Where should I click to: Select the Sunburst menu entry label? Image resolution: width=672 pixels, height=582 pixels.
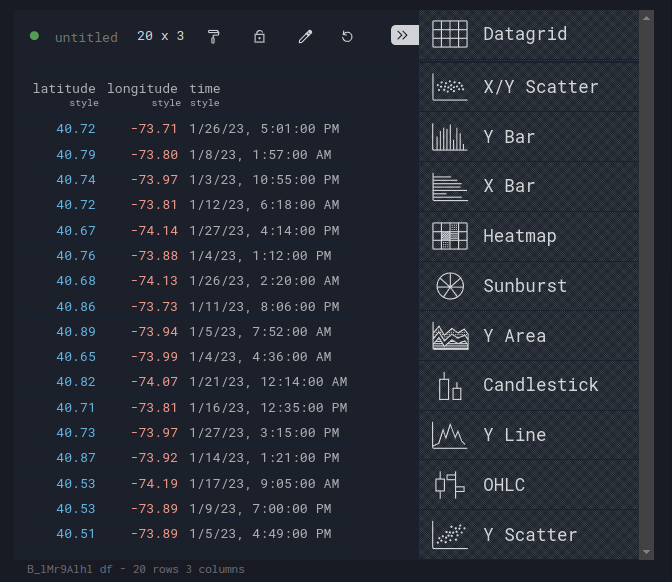tap(525, 286)
